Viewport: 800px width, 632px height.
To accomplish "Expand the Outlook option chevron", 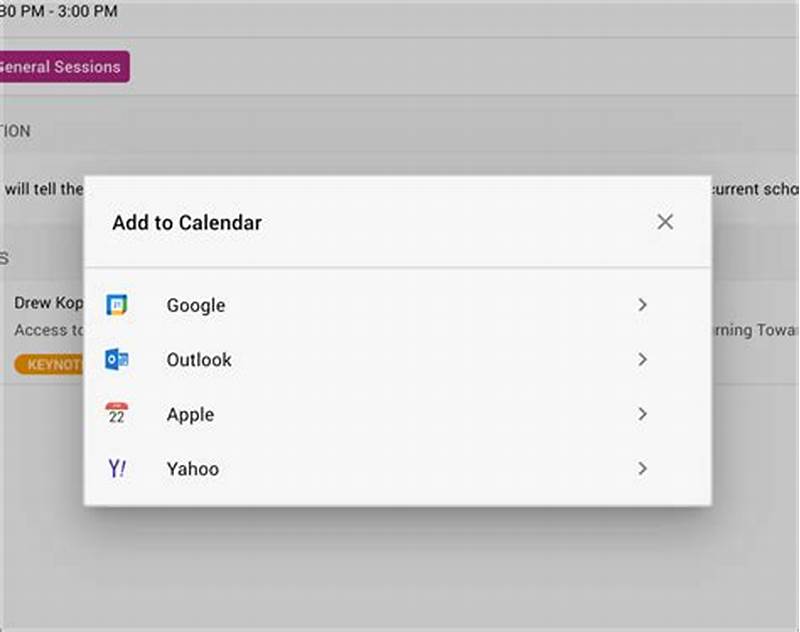I will [643, 360].
